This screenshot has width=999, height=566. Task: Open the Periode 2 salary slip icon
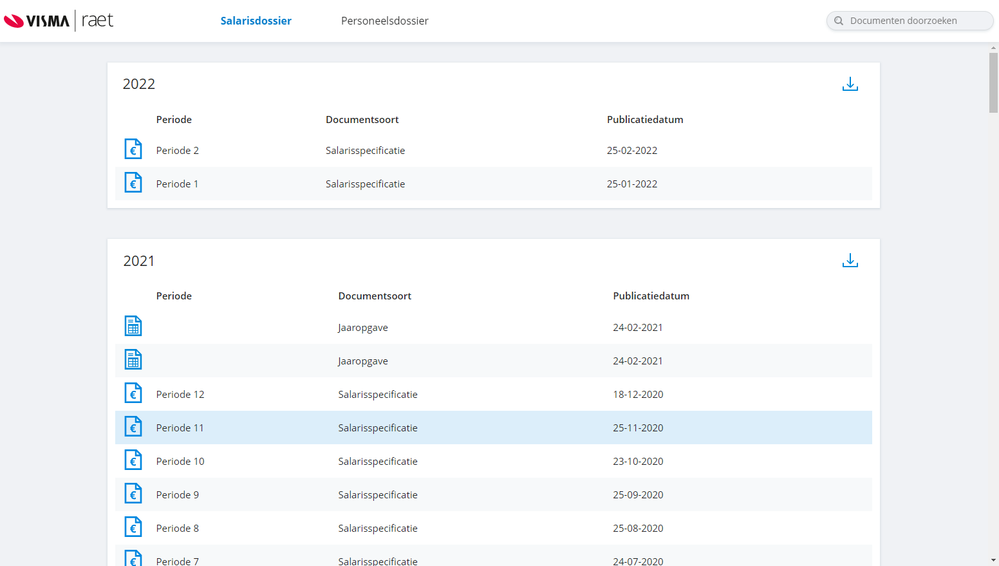click(133, 150)
